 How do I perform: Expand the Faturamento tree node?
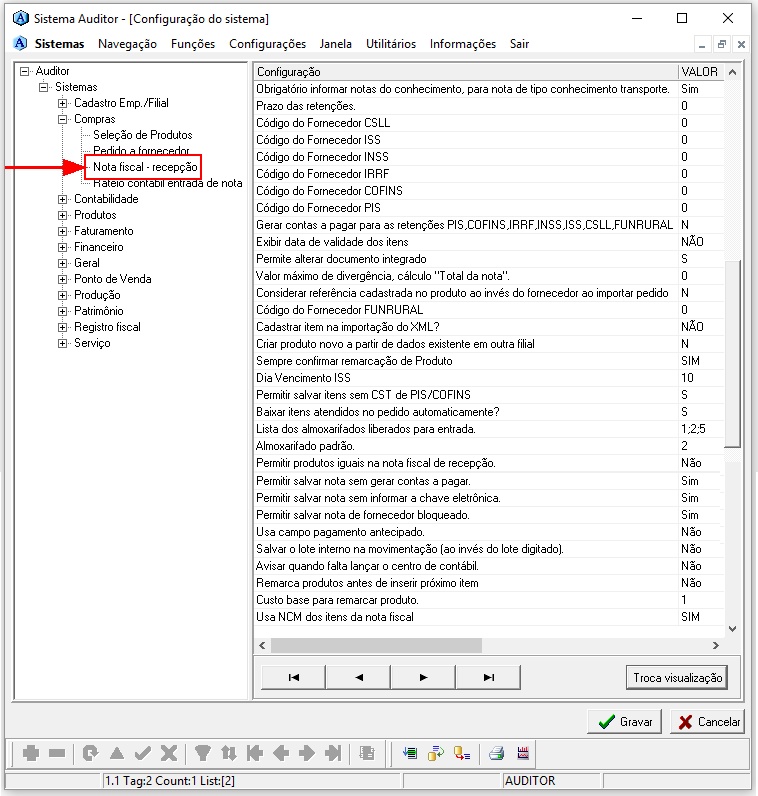click(62, 231)
